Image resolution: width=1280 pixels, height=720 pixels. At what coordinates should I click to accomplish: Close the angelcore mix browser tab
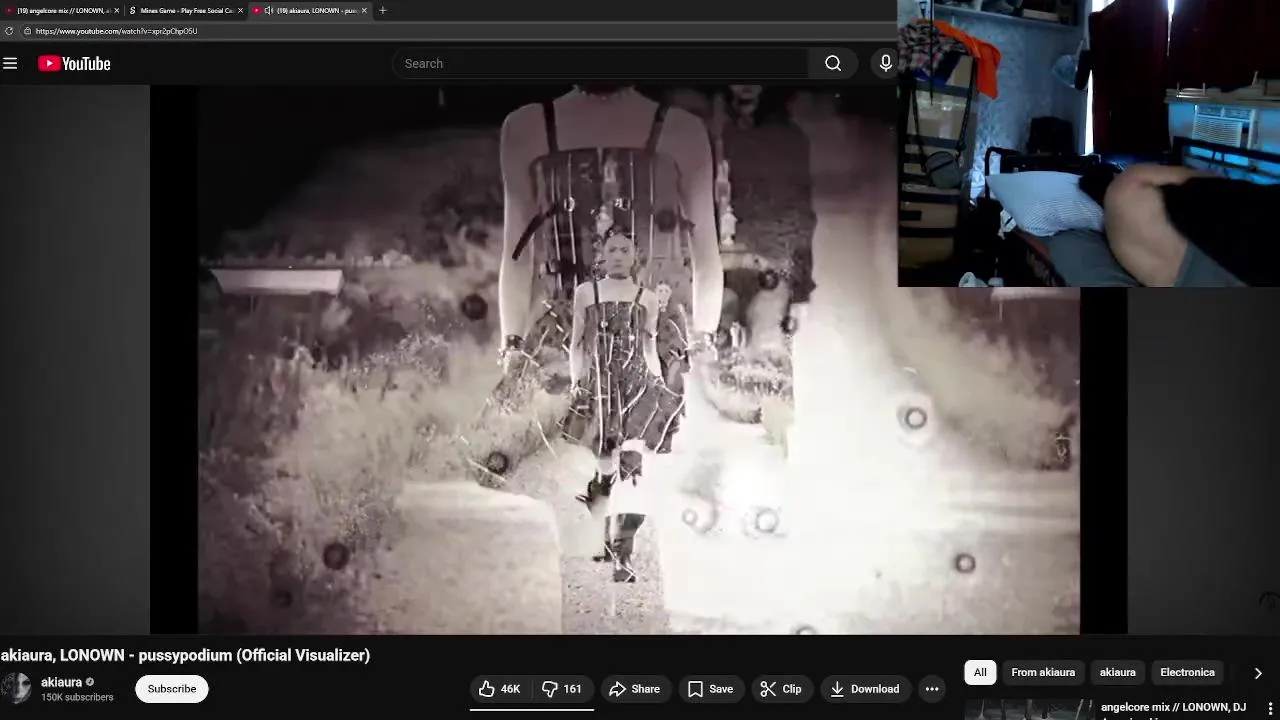[116, 10]
